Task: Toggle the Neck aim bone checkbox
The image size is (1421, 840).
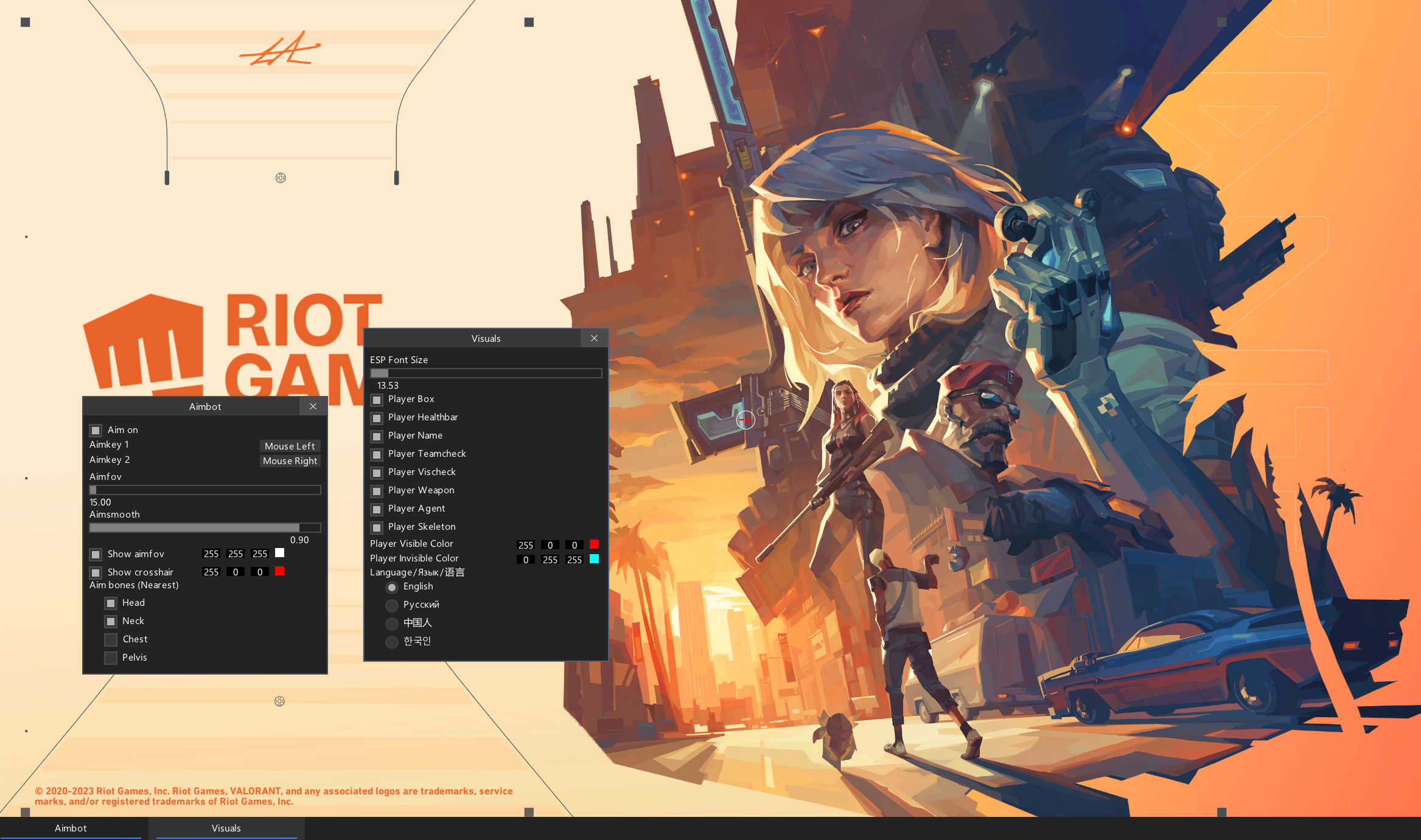Action: (x=111, y=622)
